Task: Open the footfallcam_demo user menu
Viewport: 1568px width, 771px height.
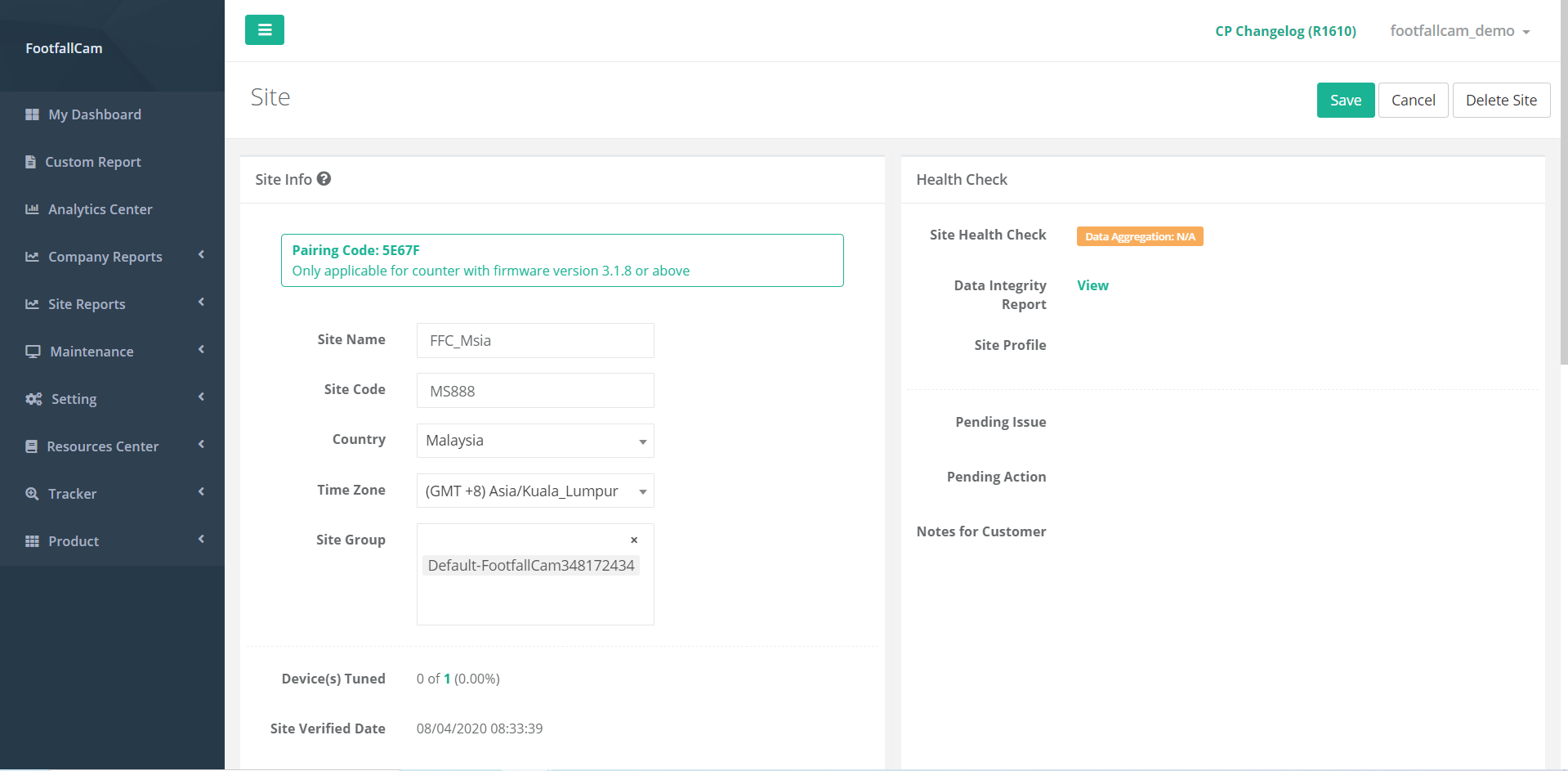Action: 1459,31
